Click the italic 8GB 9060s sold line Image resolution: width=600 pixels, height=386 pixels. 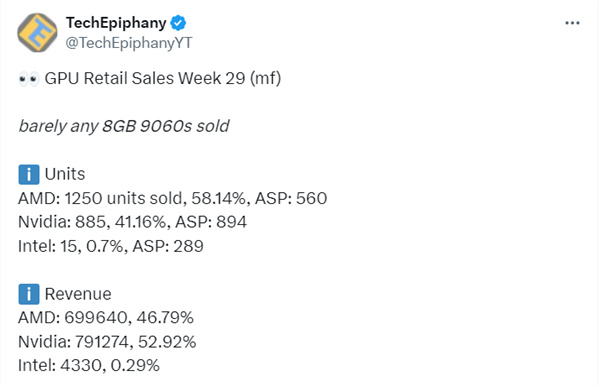click(124, 126)
